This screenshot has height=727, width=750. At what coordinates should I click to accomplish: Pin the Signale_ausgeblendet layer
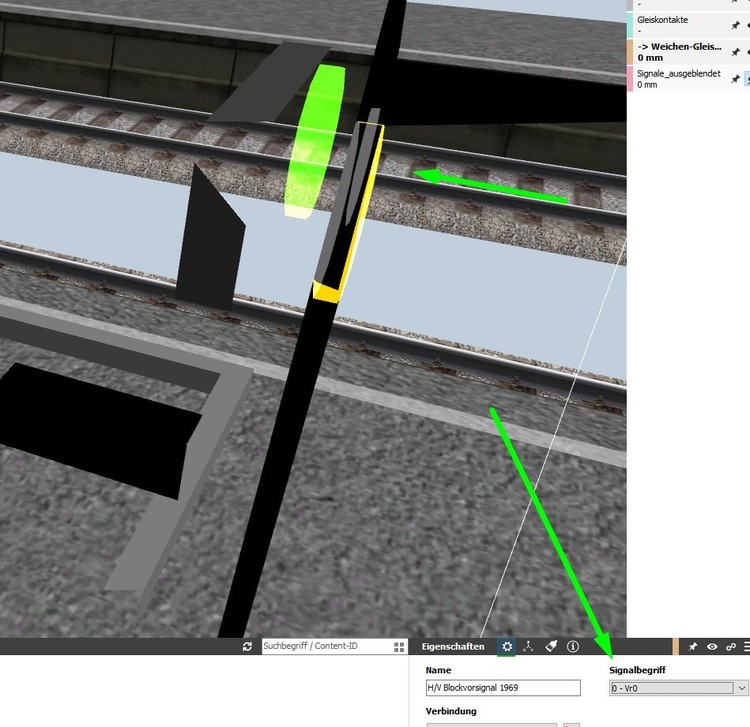[x=736, y=79]
